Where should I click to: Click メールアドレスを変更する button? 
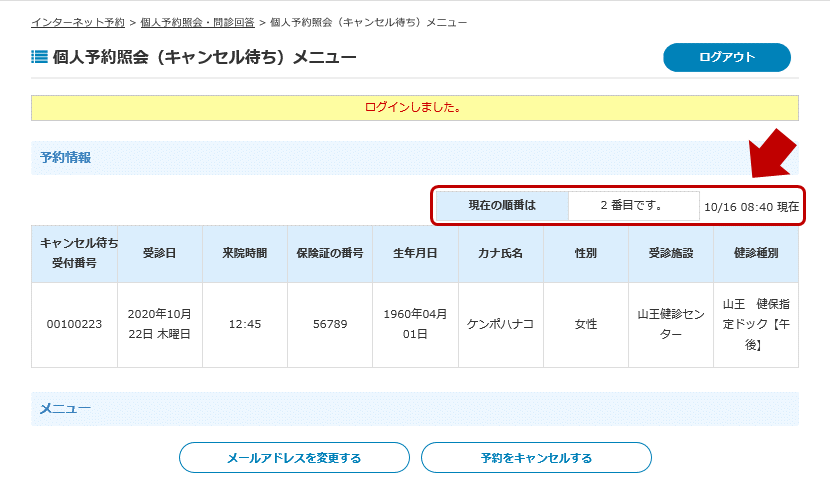click(294, 458)
